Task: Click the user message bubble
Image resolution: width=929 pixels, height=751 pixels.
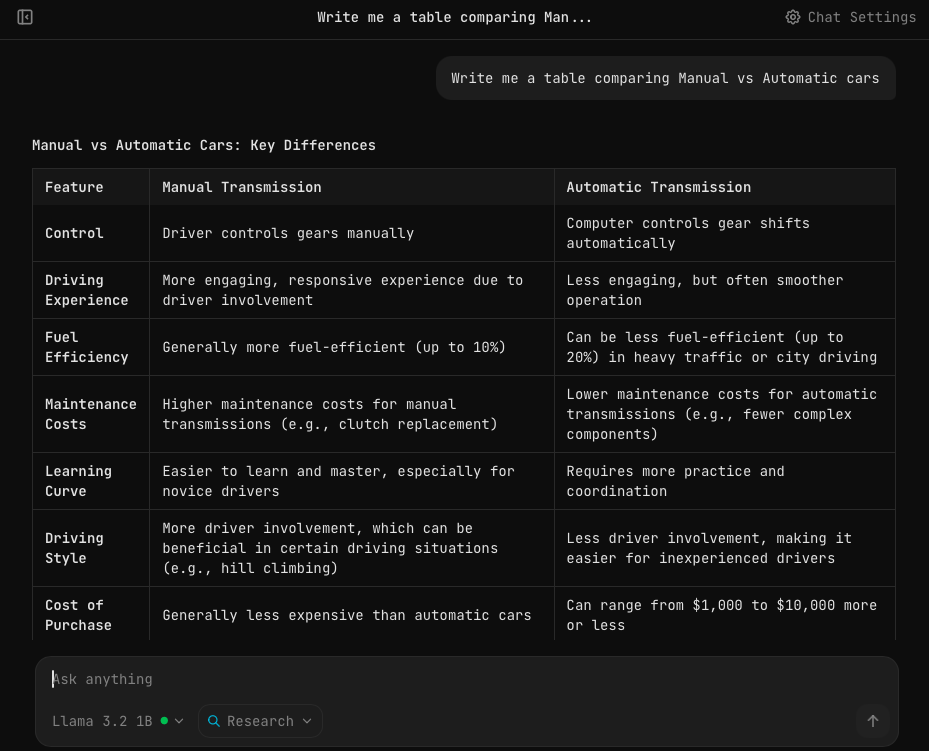Action: 665,78
